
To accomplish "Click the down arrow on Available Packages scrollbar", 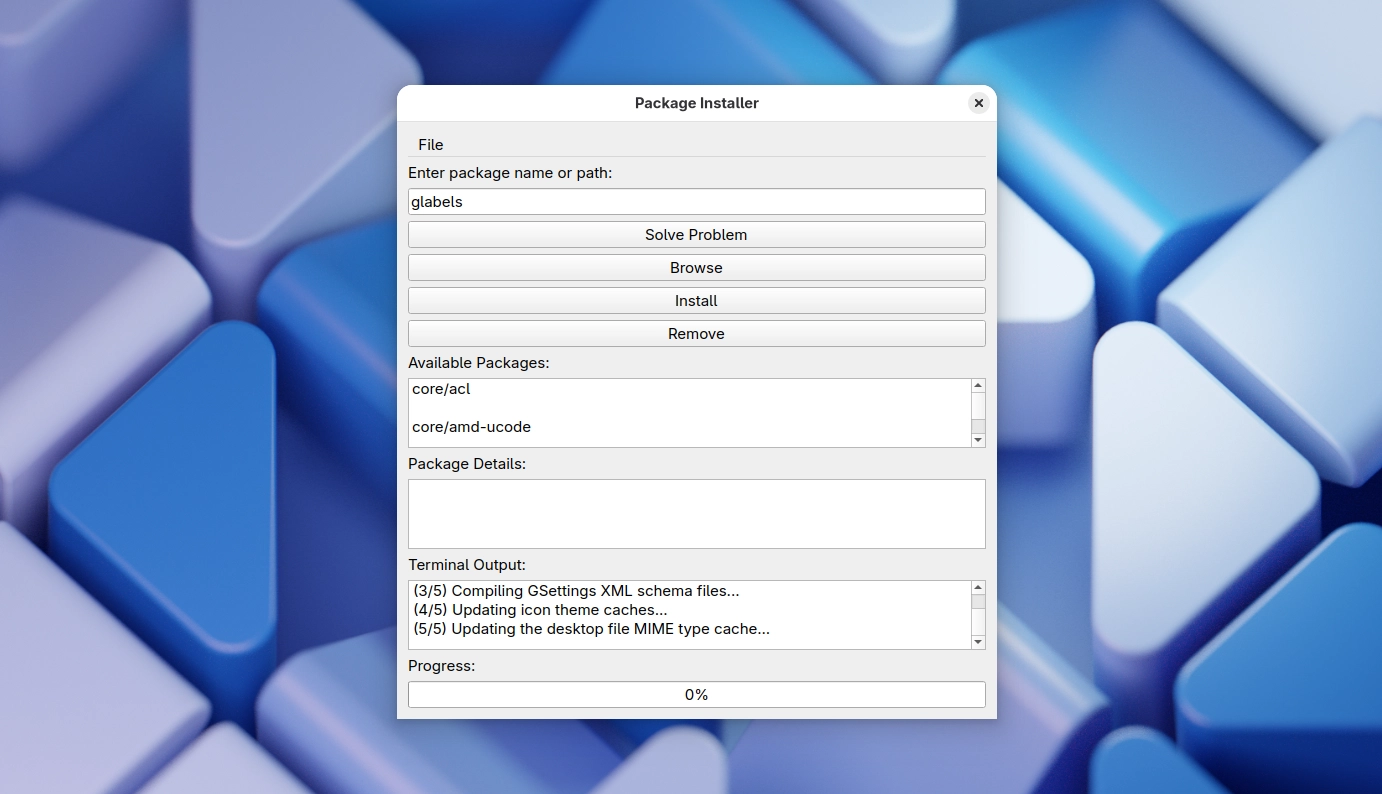I will pyautogui.click(x=978, y=440).
